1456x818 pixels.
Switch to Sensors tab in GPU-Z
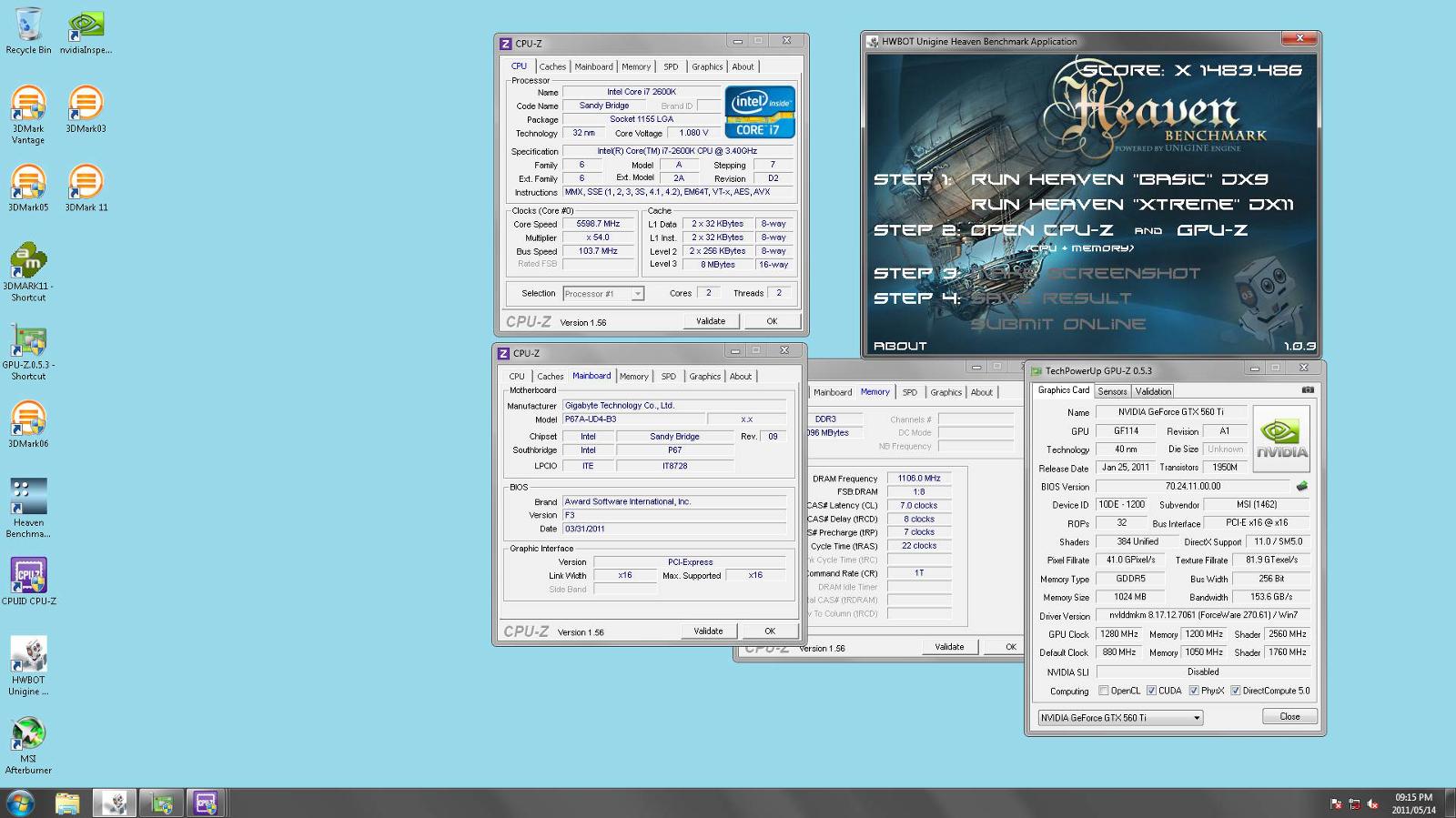1112,391
